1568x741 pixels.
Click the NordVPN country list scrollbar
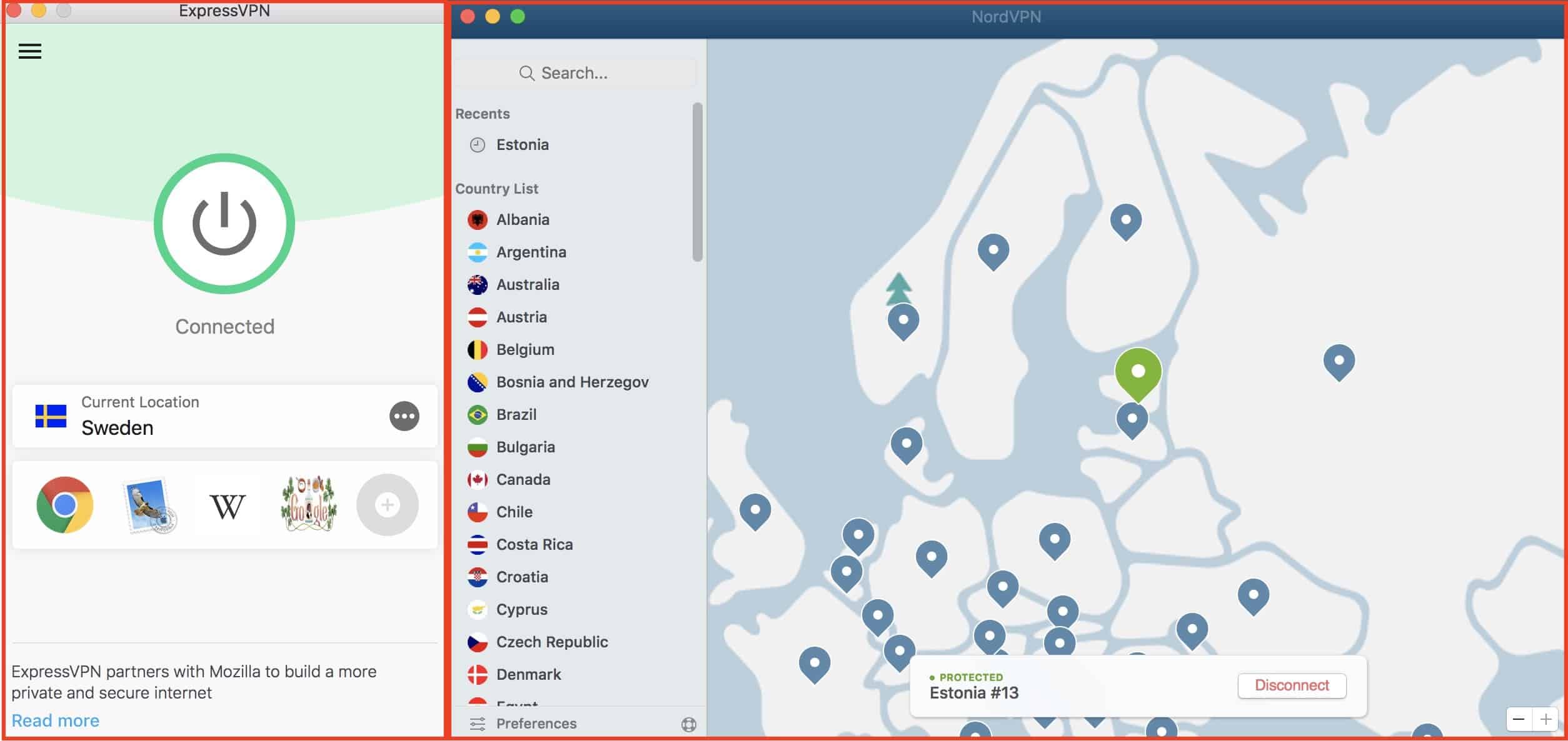(697, 182)
